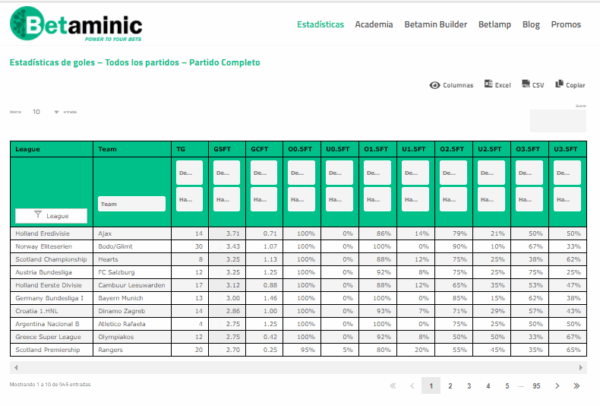
Task: Go to the first page double-arrow
Action: click(393, 386)
